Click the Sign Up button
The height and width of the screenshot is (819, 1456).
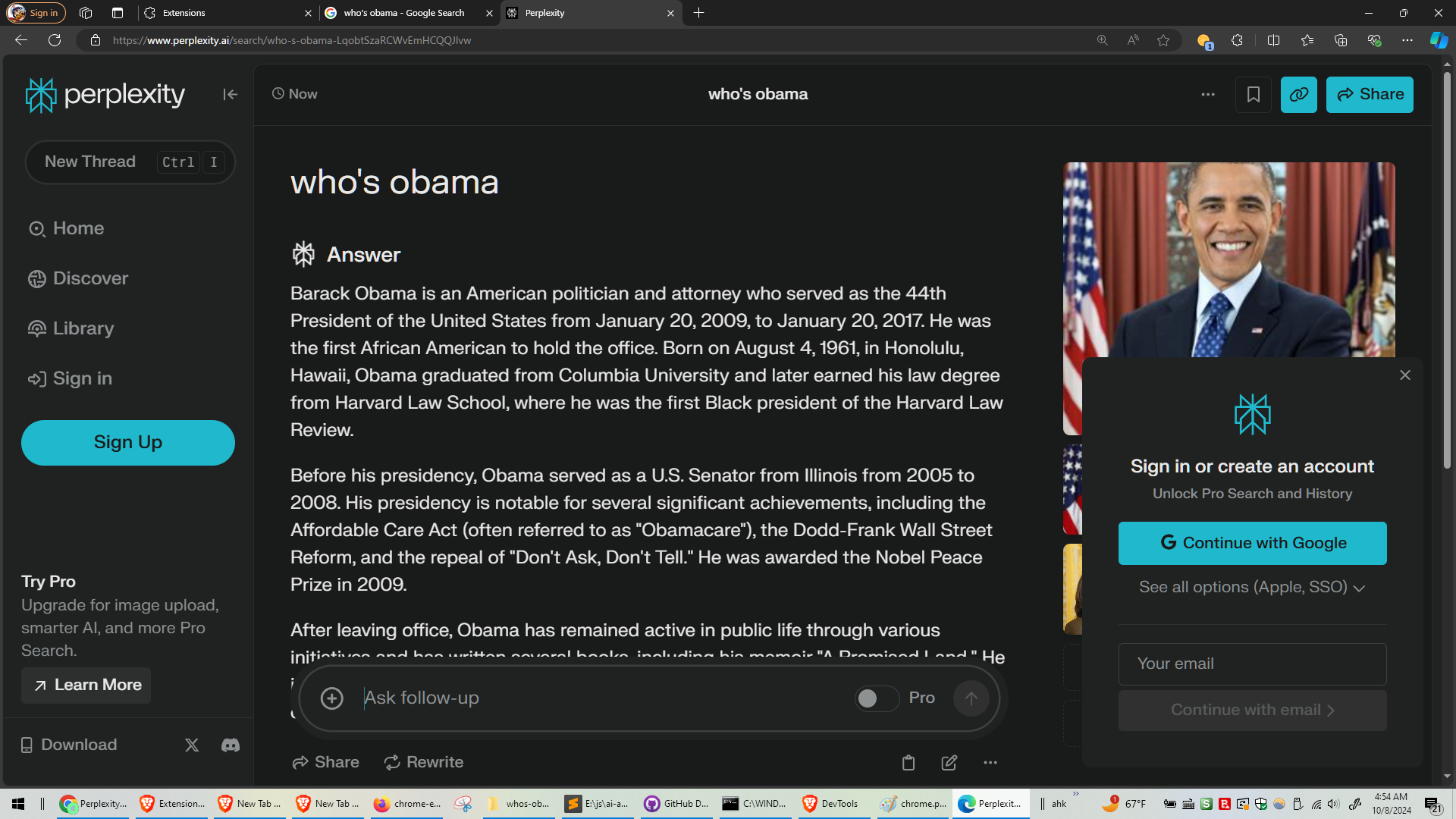tap(128, 442)
